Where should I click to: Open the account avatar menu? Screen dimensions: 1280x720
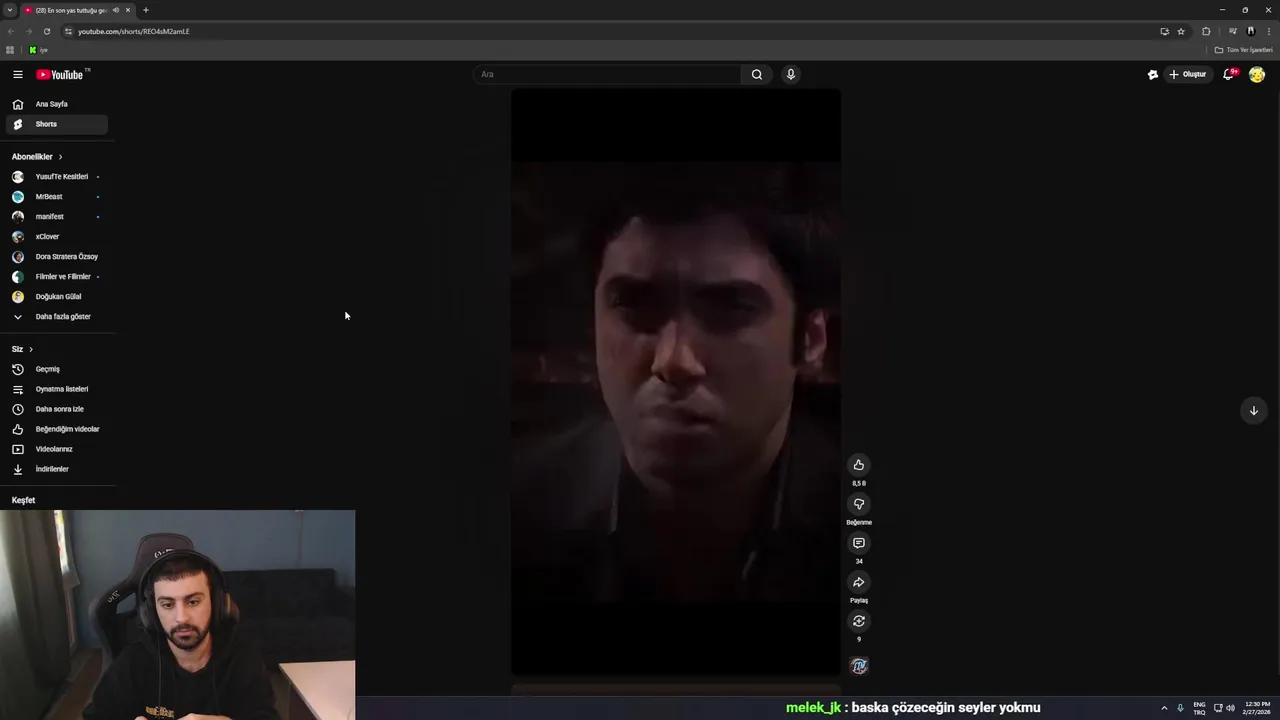tap(1257, 74)
